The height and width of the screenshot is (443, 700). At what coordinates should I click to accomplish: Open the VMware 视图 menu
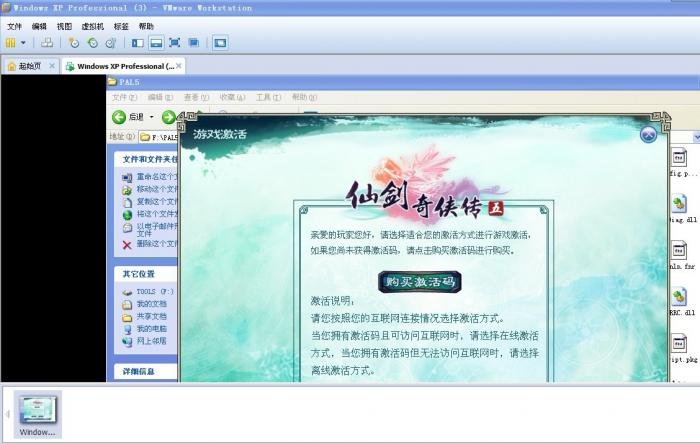(64, 26)
